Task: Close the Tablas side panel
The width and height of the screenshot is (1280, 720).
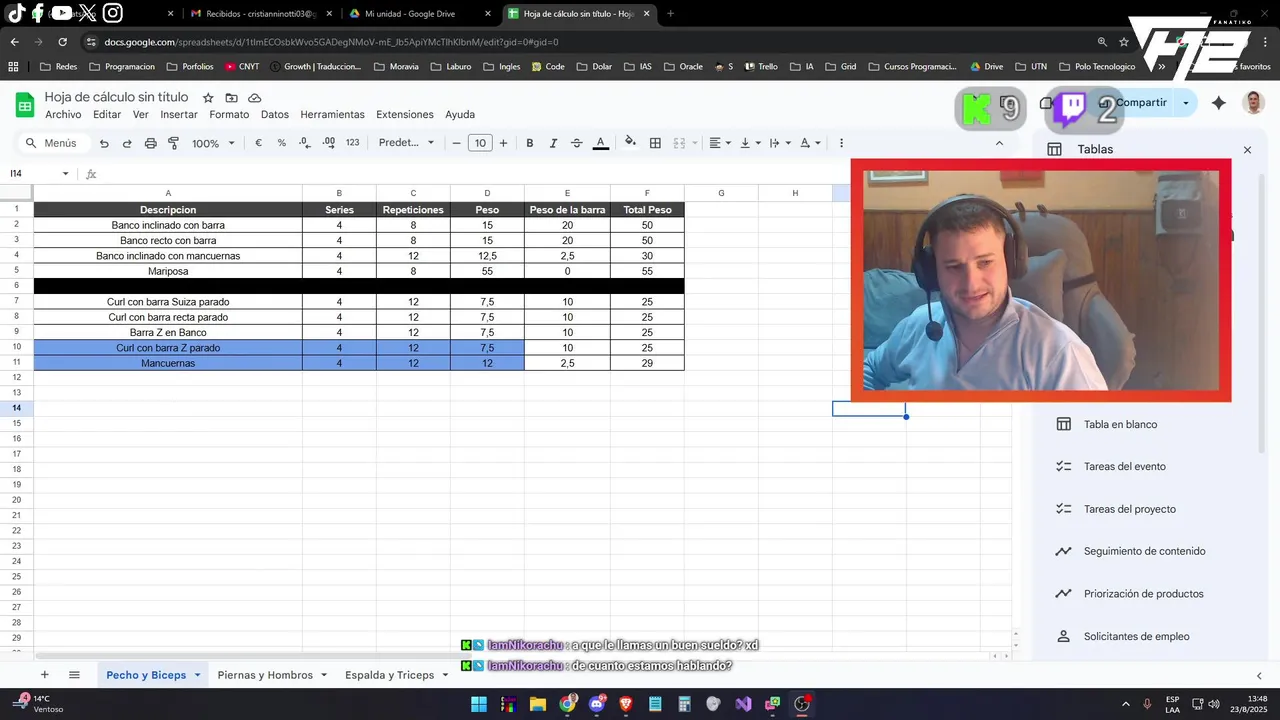Action: click(x=1247, y=150)
